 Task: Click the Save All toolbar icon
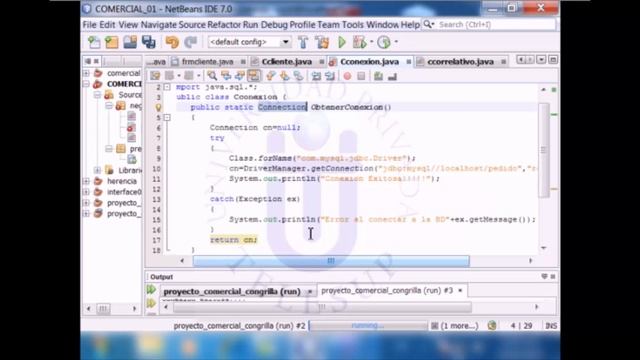(149, 42)
